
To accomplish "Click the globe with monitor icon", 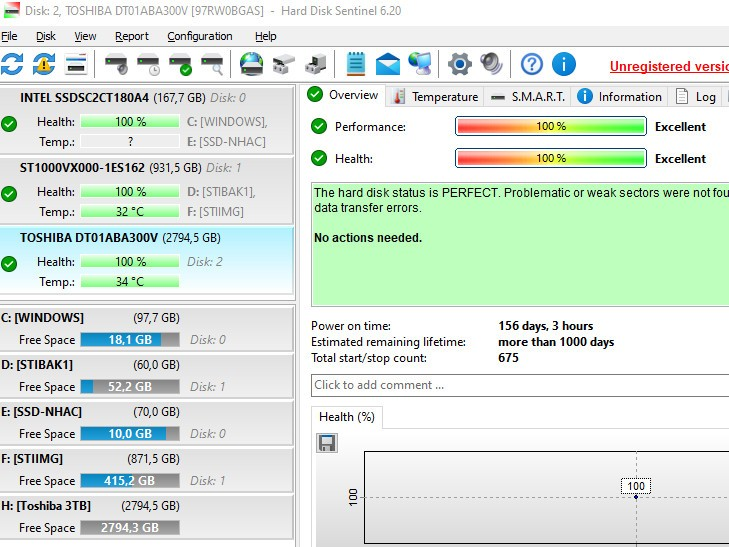I will point(420,64).
